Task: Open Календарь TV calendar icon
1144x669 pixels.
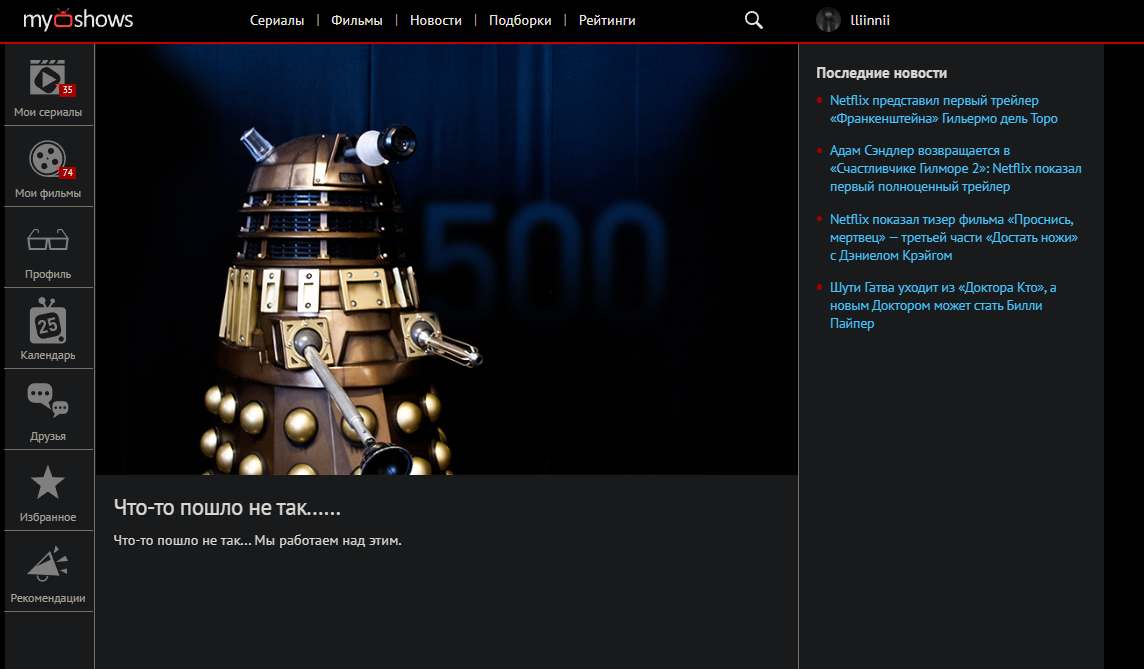Action: click(48, 320)
